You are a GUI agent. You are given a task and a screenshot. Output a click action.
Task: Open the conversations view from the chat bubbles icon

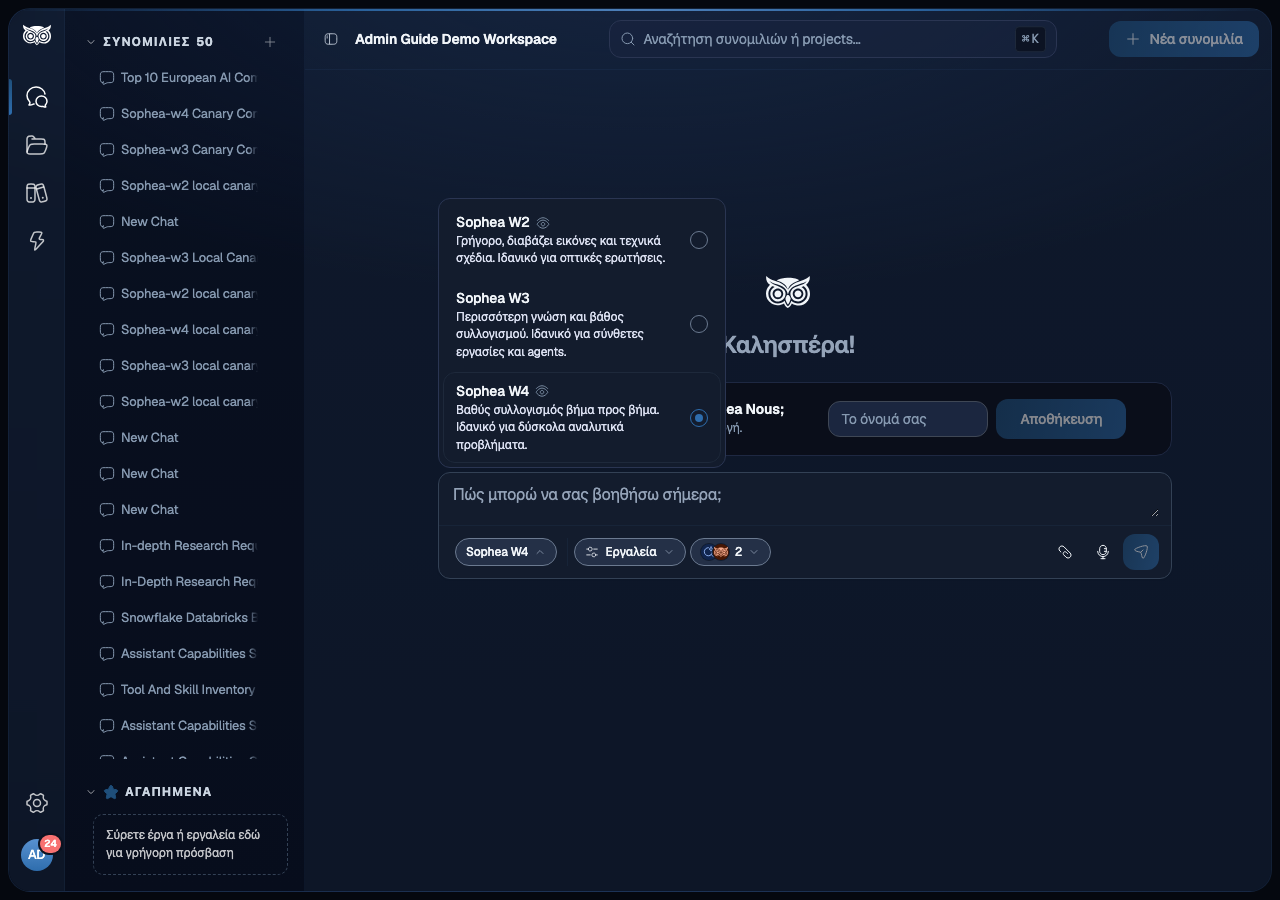point(37,97)
